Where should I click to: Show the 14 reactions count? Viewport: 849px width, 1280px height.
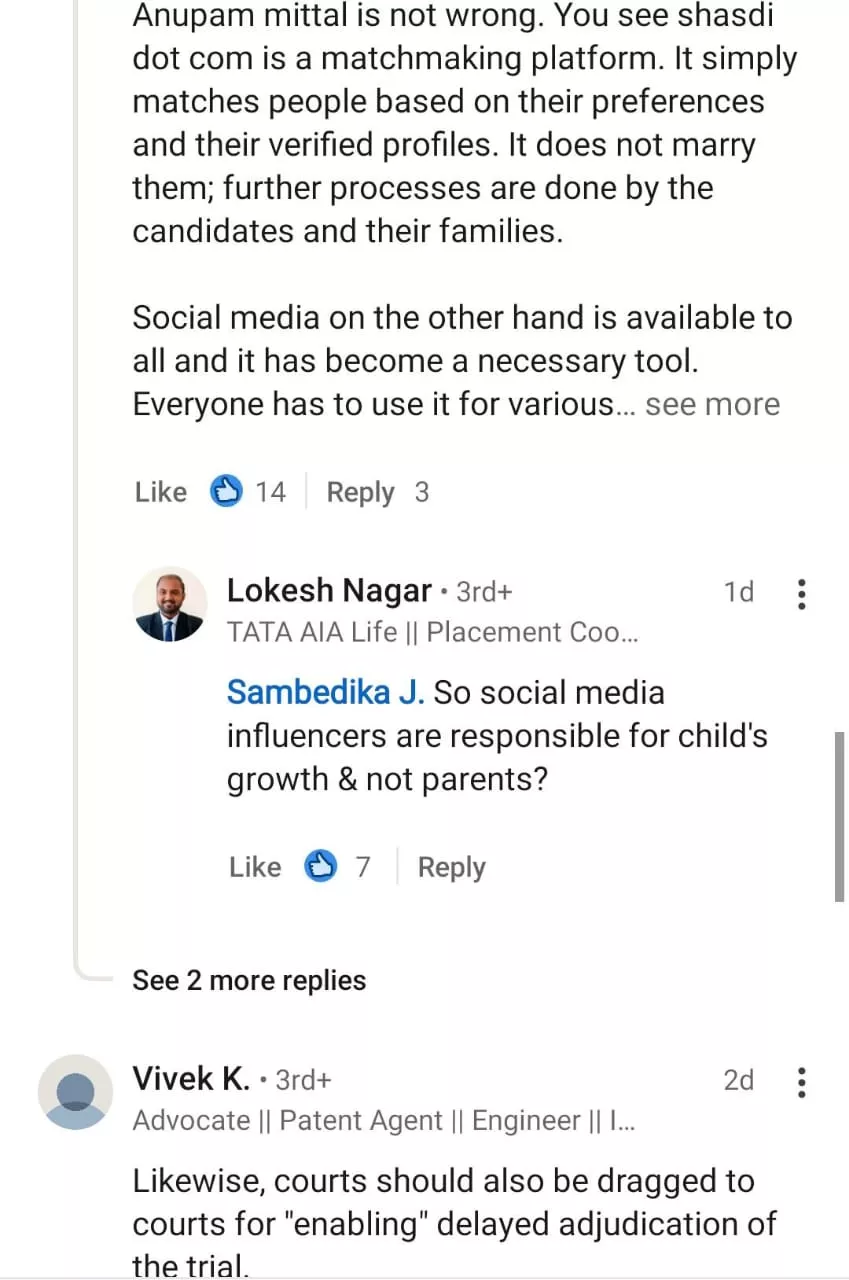click(x=270, y=492)
